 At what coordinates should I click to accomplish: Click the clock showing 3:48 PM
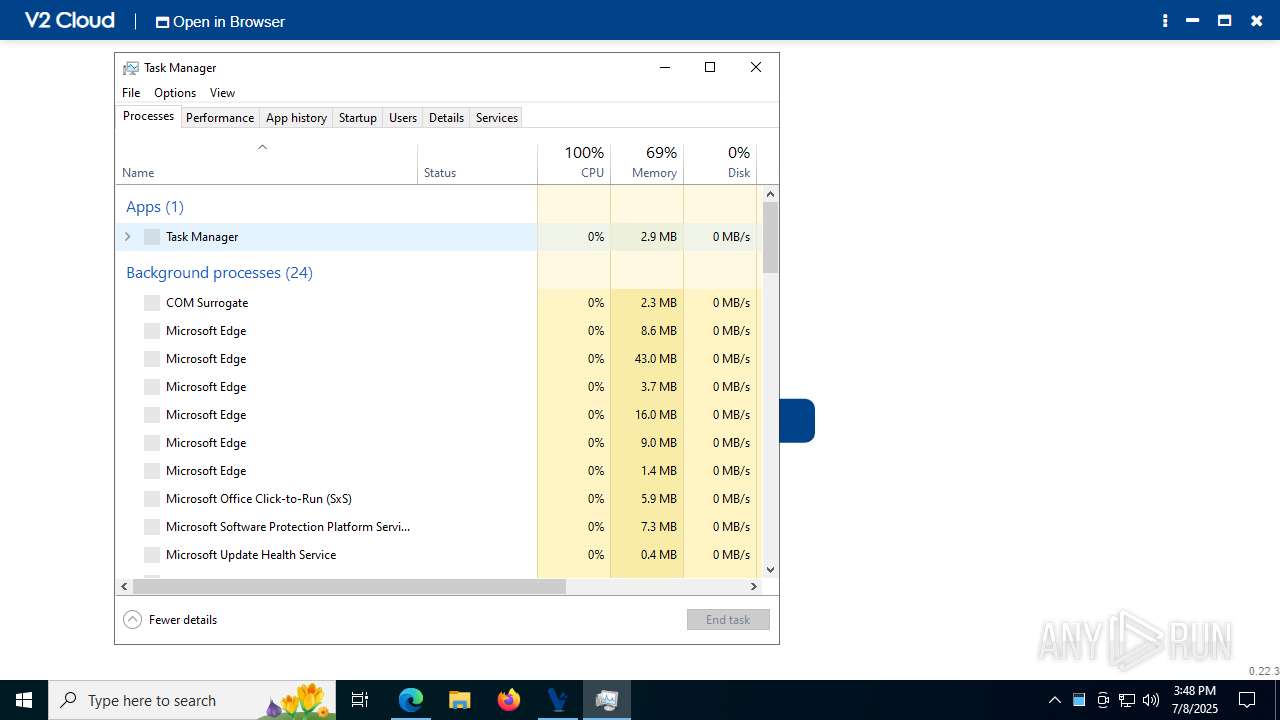click(1195, 700)
